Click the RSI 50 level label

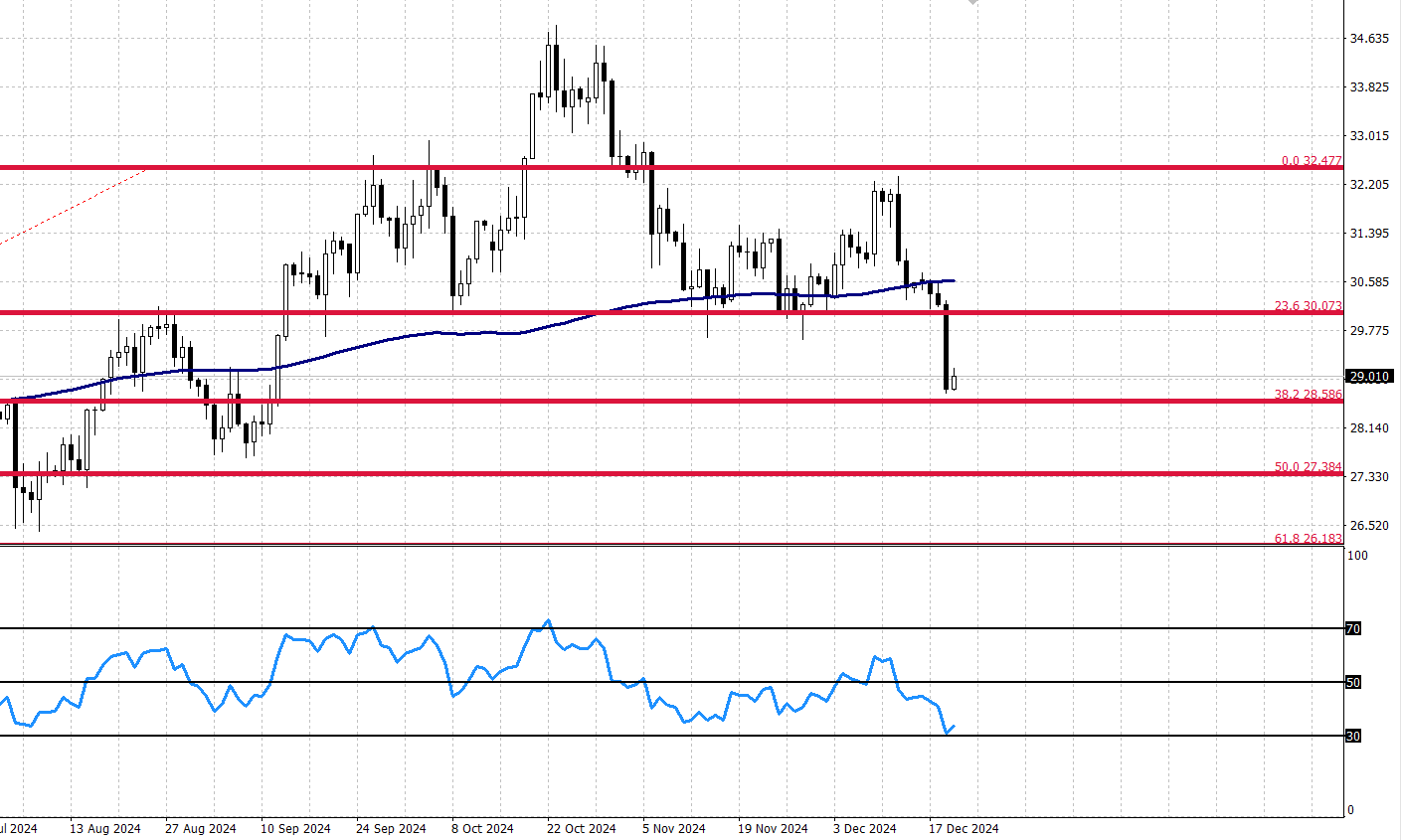pos(1352,683)
